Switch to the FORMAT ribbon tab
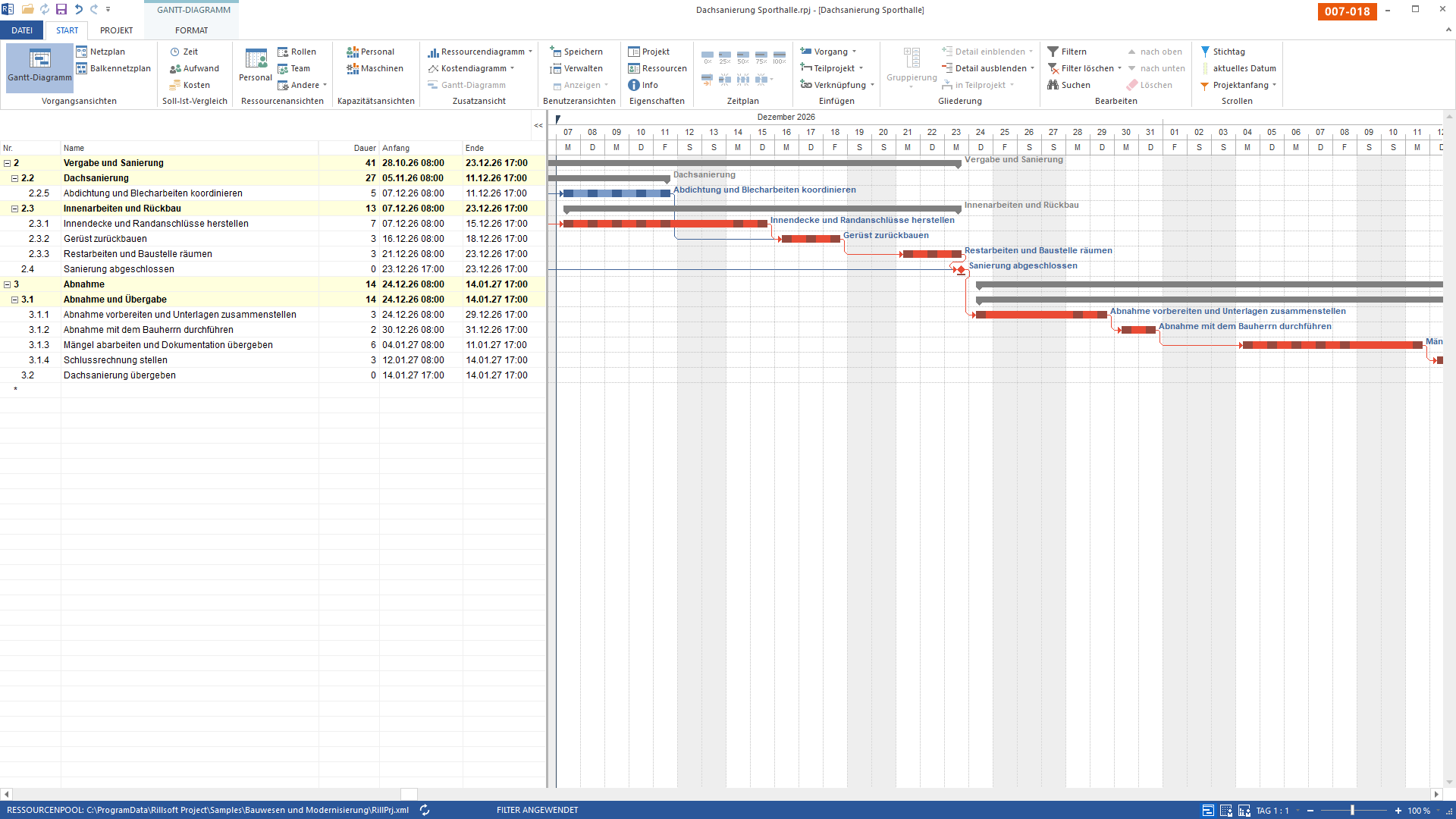The width and height of the screenshot is (1456, 819). click(191, 30)
